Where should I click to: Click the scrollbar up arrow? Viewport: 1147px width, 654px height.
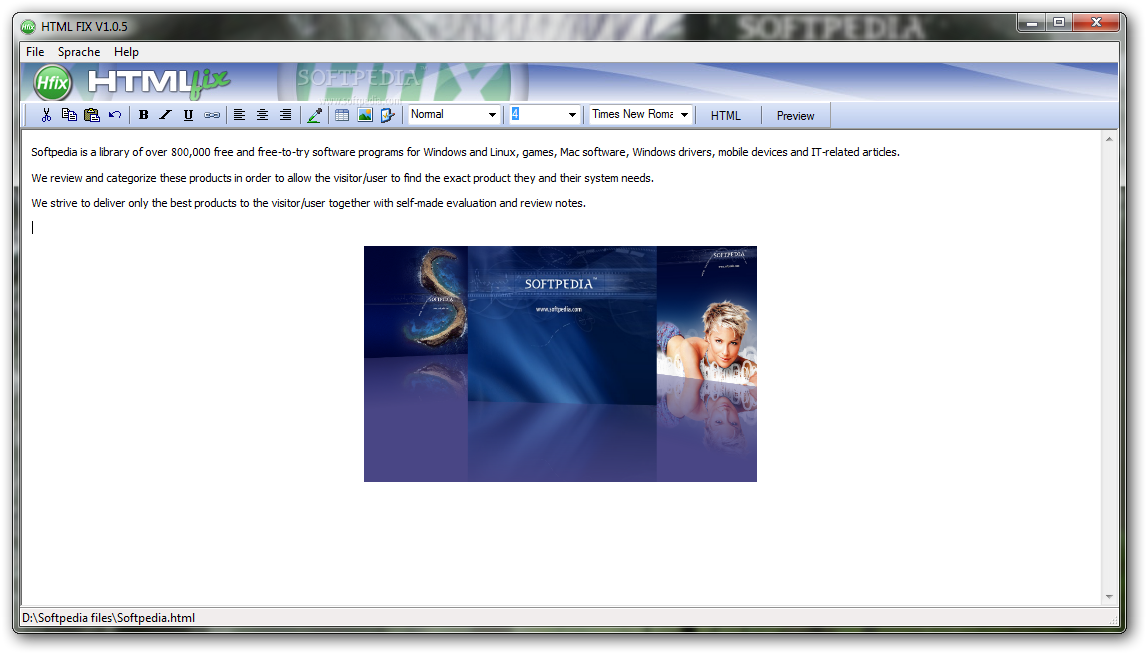(x=1109, y=139)
